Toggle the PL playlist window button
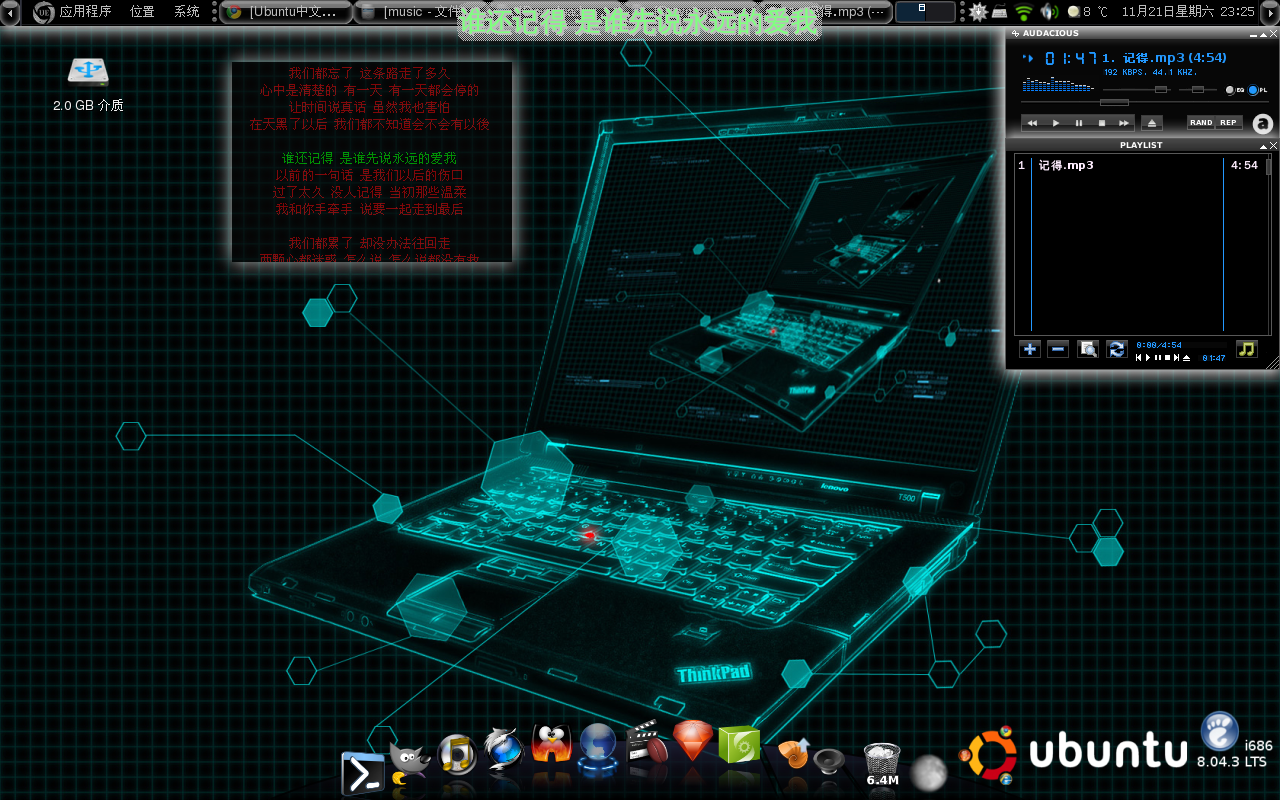The image size is (1280, 800). coord(1258,90)
